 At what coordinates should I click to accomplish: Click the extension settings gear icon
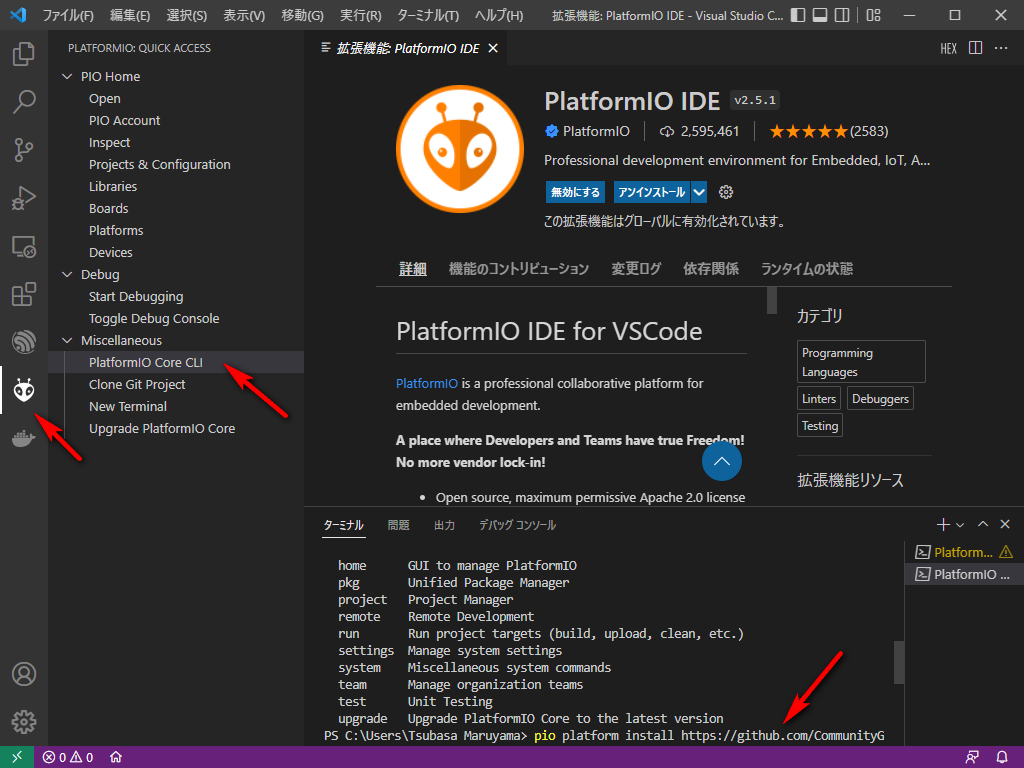[x=726, y=192]
